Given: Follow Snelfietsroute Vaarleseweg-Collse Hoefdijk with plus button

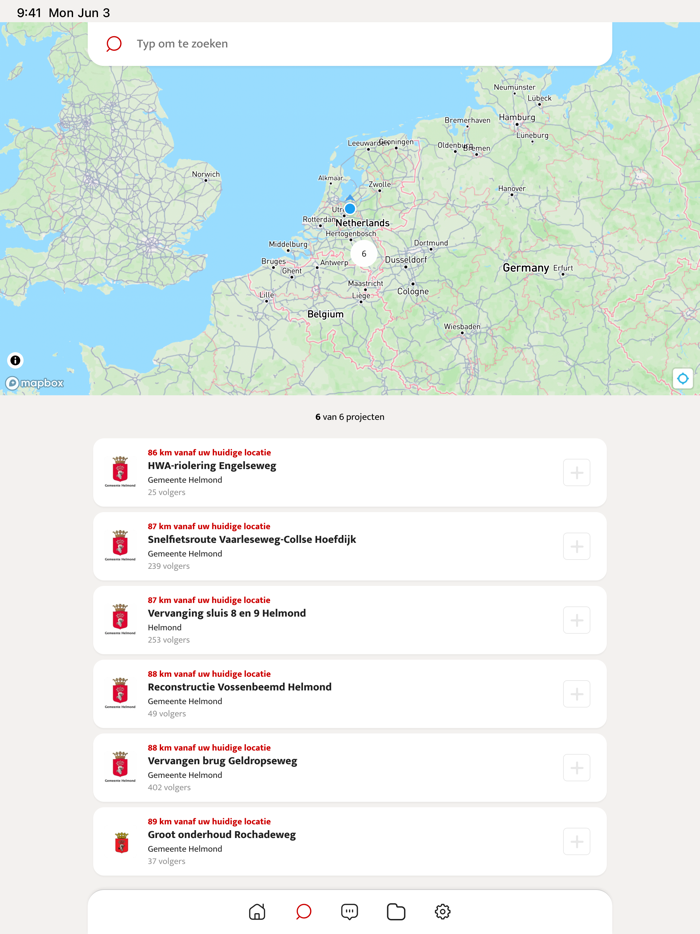Looking at the screenshot, I should click(577, 547).
